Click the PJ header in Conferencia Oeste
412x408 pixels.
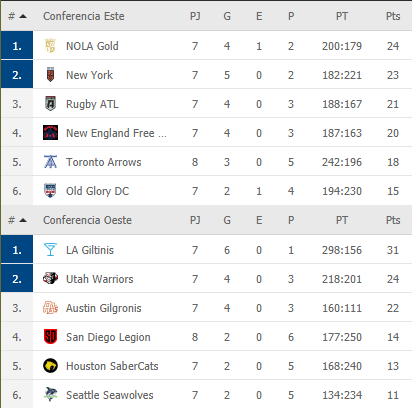coord(195,220)
